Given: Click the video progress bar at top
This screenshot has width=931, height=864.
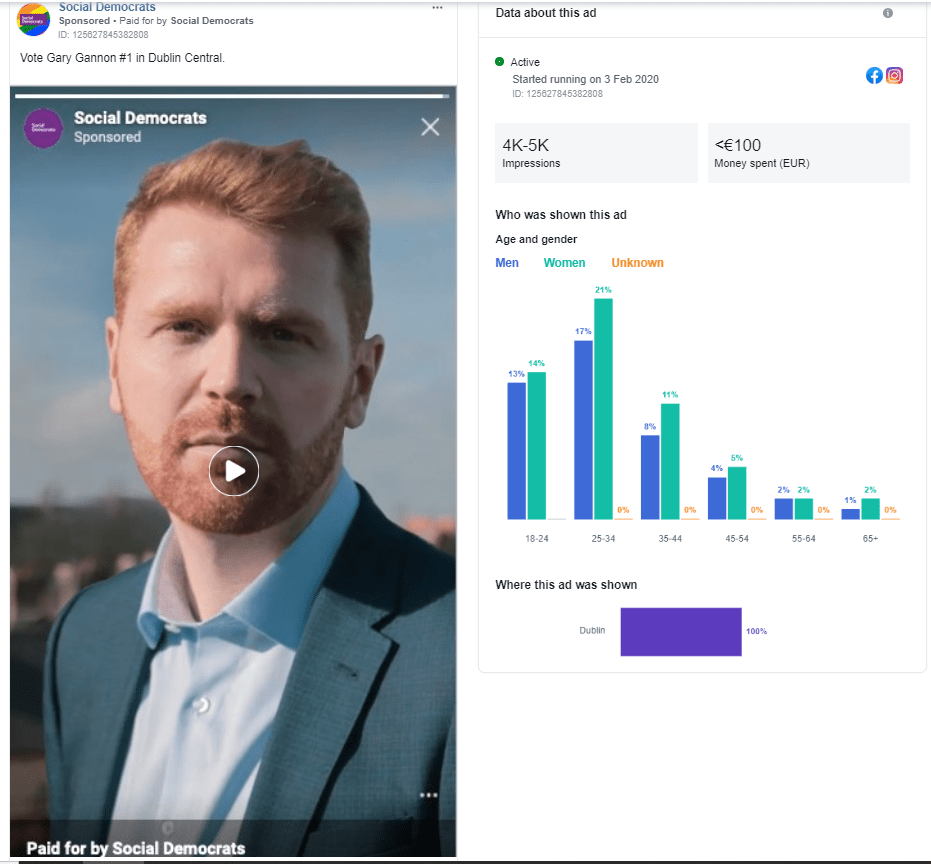Looking at the screenshot, I should (x=232, y=96).
